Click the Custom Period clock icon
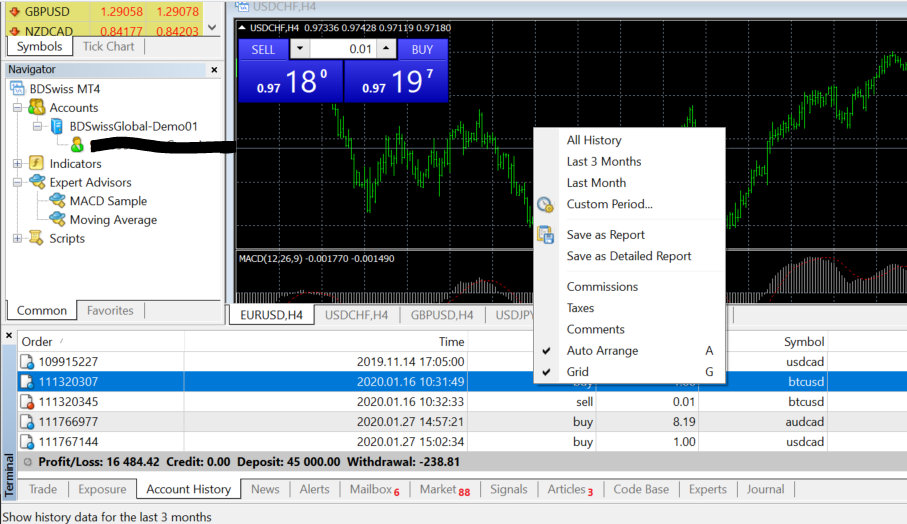The image size is (907, 524). [545, 204]
